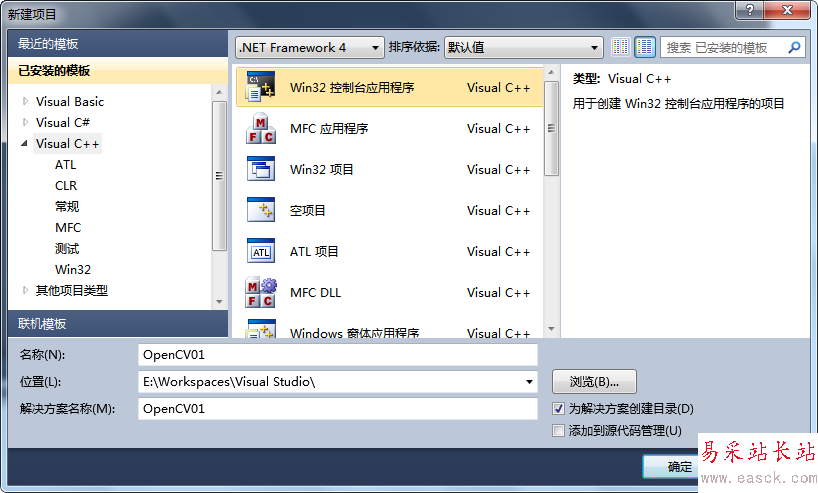Click the tree panel scroll up arrow
The height and width of the screenshot is (493, 818).
click(x=219, y=92)
